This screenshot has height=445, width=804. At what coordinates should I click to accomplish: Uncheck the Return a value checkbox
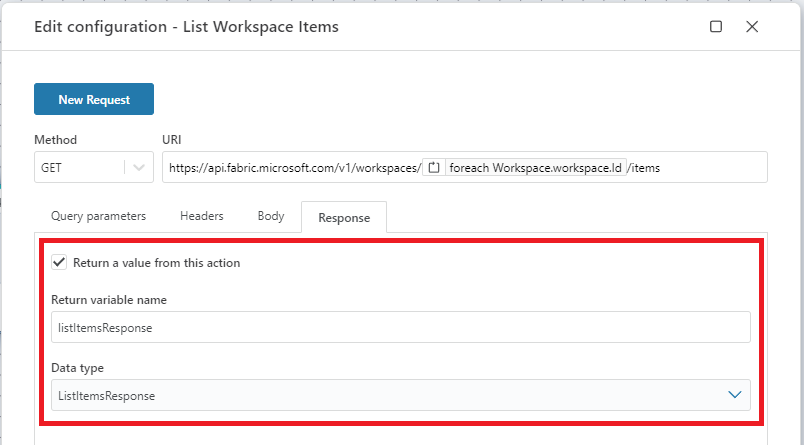(x=59, y=263)
